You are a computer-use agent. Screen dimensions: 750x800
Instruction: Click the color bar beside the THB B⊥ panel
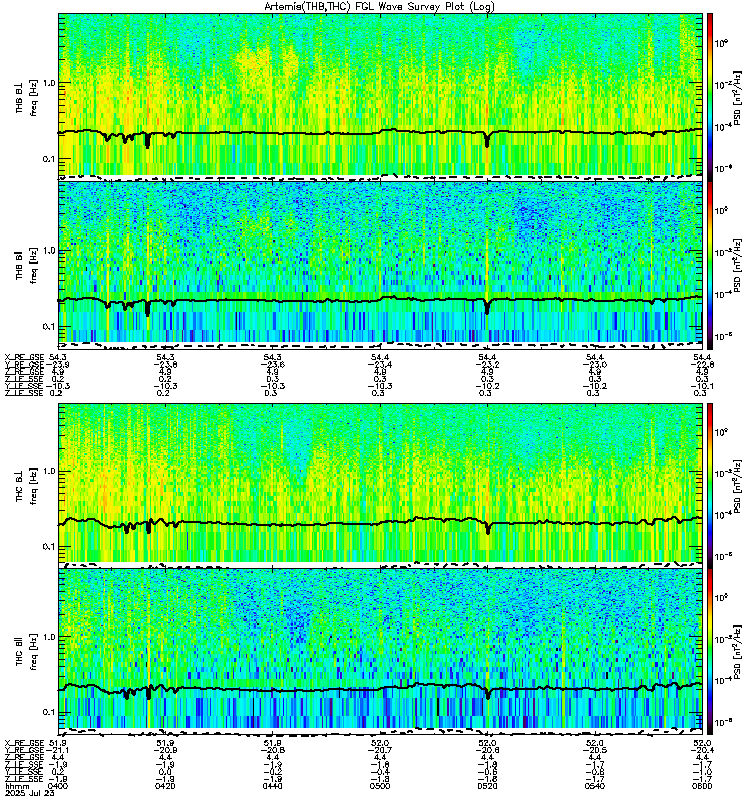710,96
